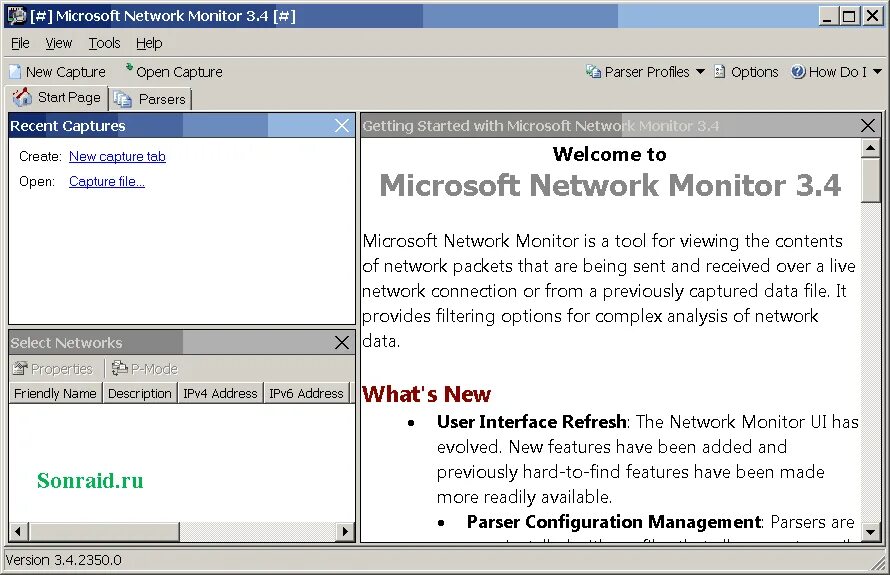
Task: Open the Options dialog from toolbar text
Action: click(754, 72)
